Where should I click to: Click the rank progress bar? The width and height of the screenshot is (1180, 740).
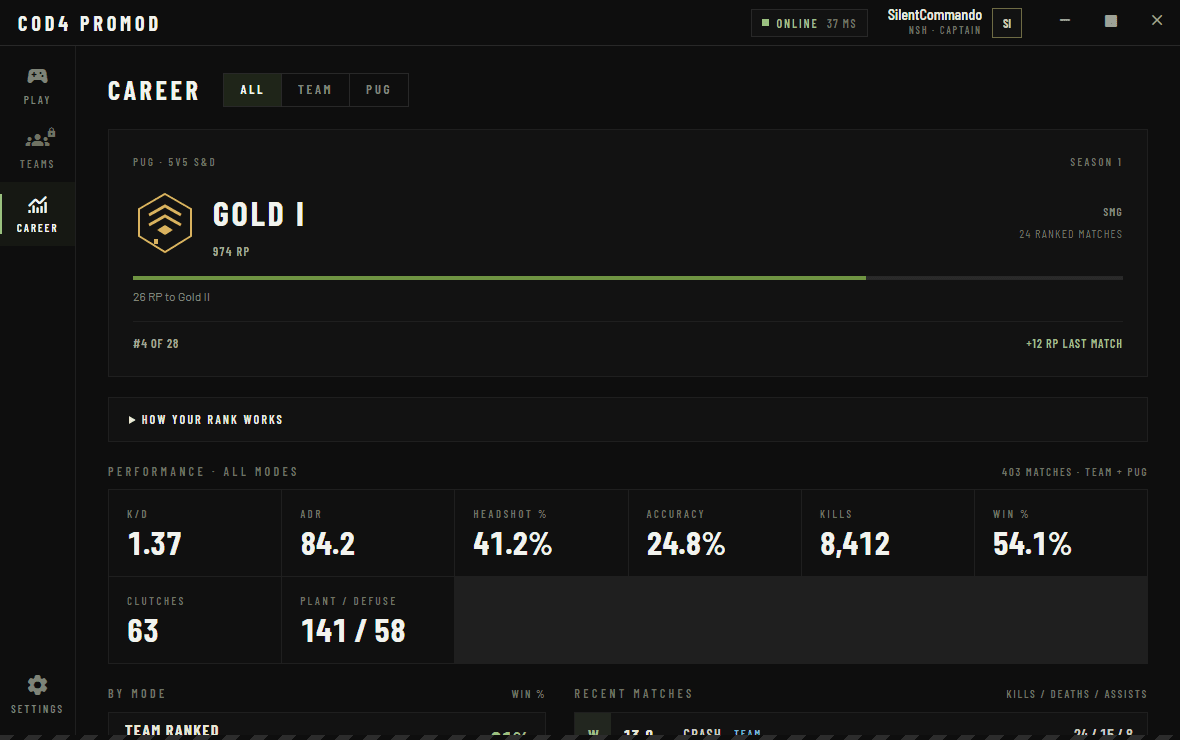pos(628,278)
